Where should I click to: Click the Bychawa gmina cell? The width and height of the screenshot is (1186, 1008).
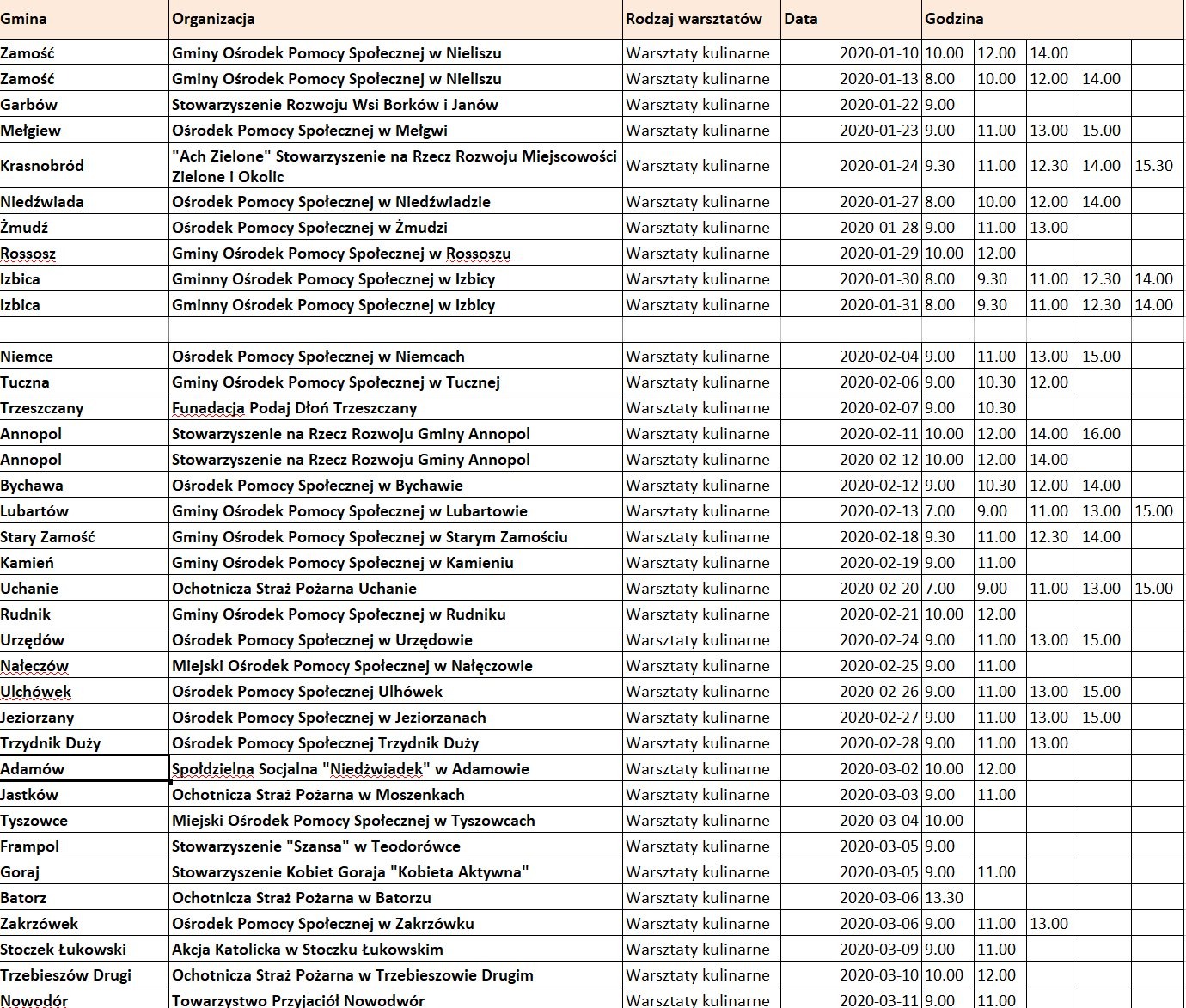click(84, 486)
